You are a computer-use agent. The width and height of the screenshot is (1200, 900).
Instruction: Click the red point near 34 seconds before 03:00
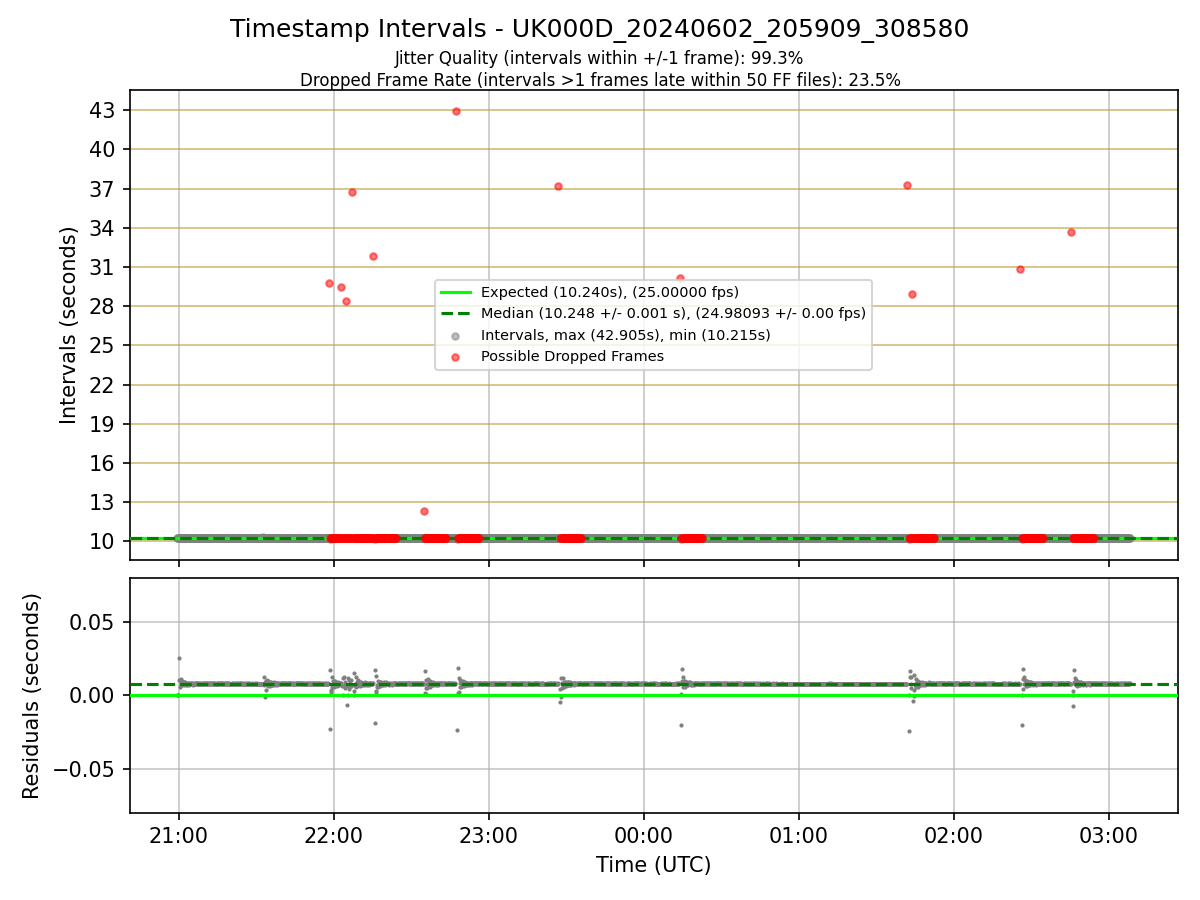pyautogui.click(x=1071, y=232)
